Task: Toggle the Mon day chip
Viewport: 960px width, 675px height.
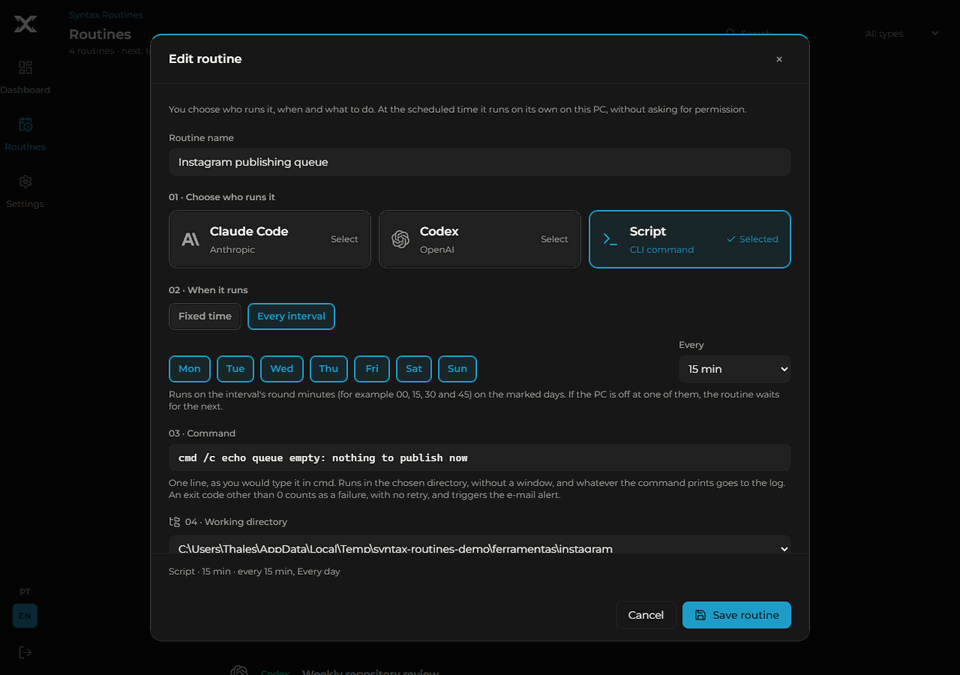Action: tap(190, 369)
